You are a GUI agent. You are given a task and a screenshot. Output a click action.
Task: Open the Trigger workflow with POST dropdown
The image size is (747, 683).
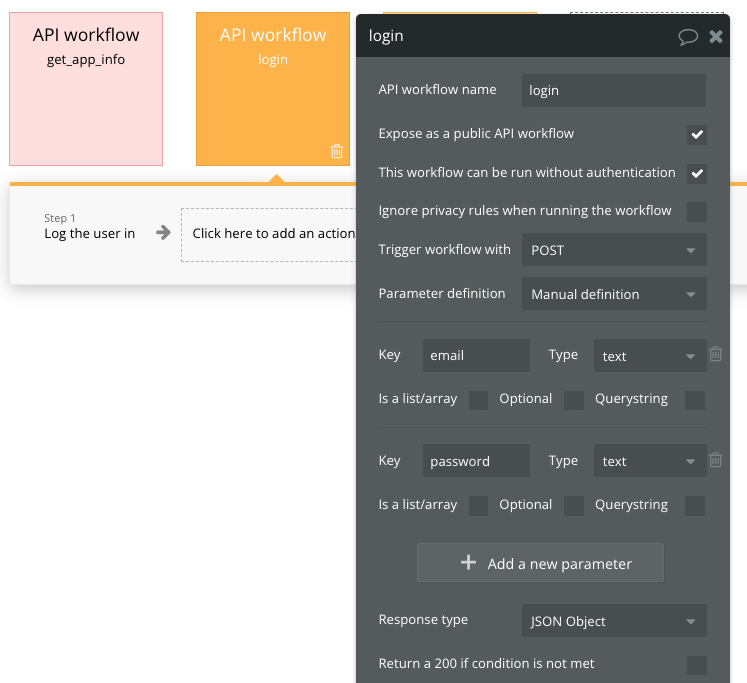[x=614, y=250]
